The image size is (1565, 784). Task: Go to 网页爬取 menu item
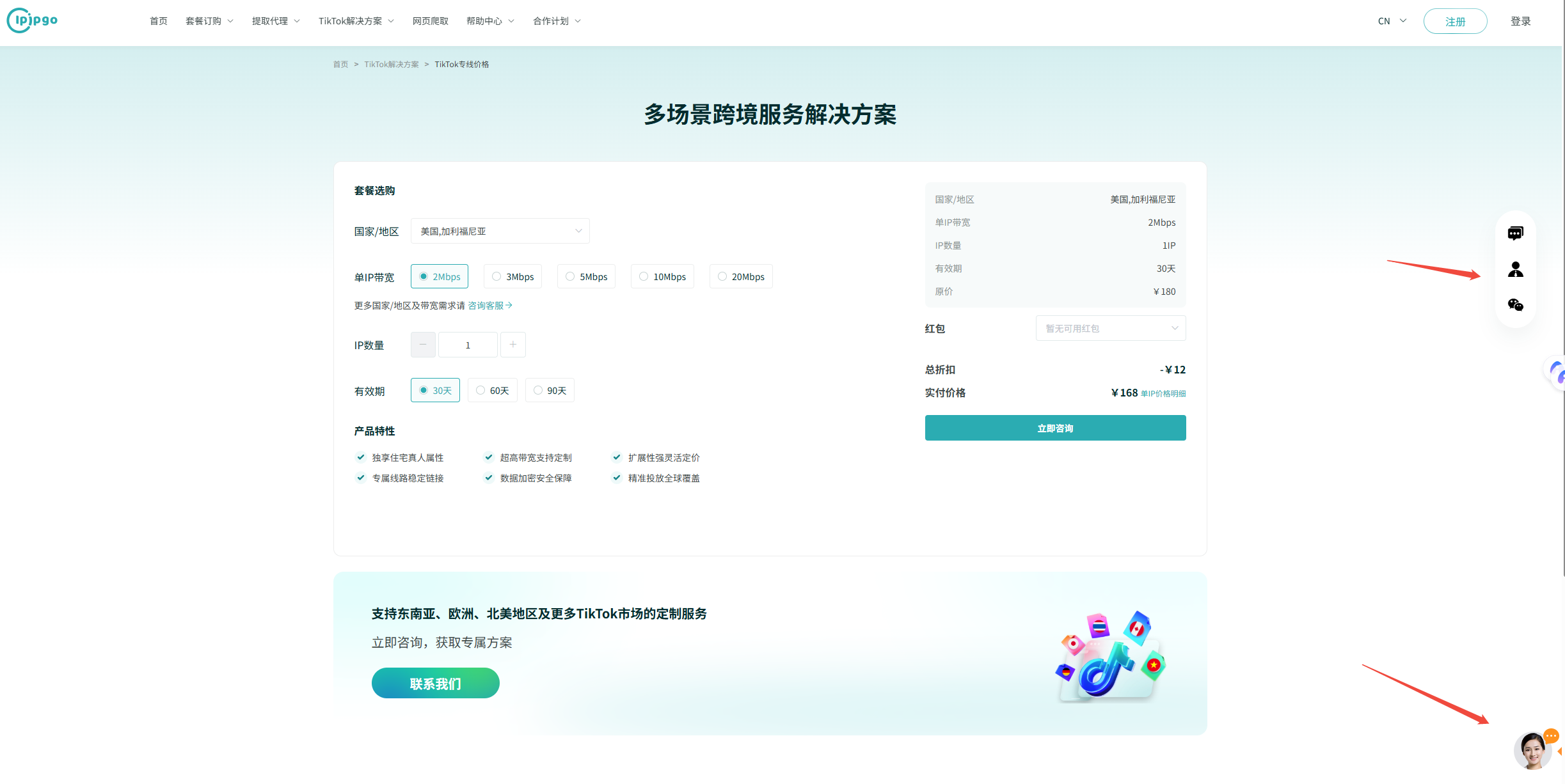coord(430,21)
